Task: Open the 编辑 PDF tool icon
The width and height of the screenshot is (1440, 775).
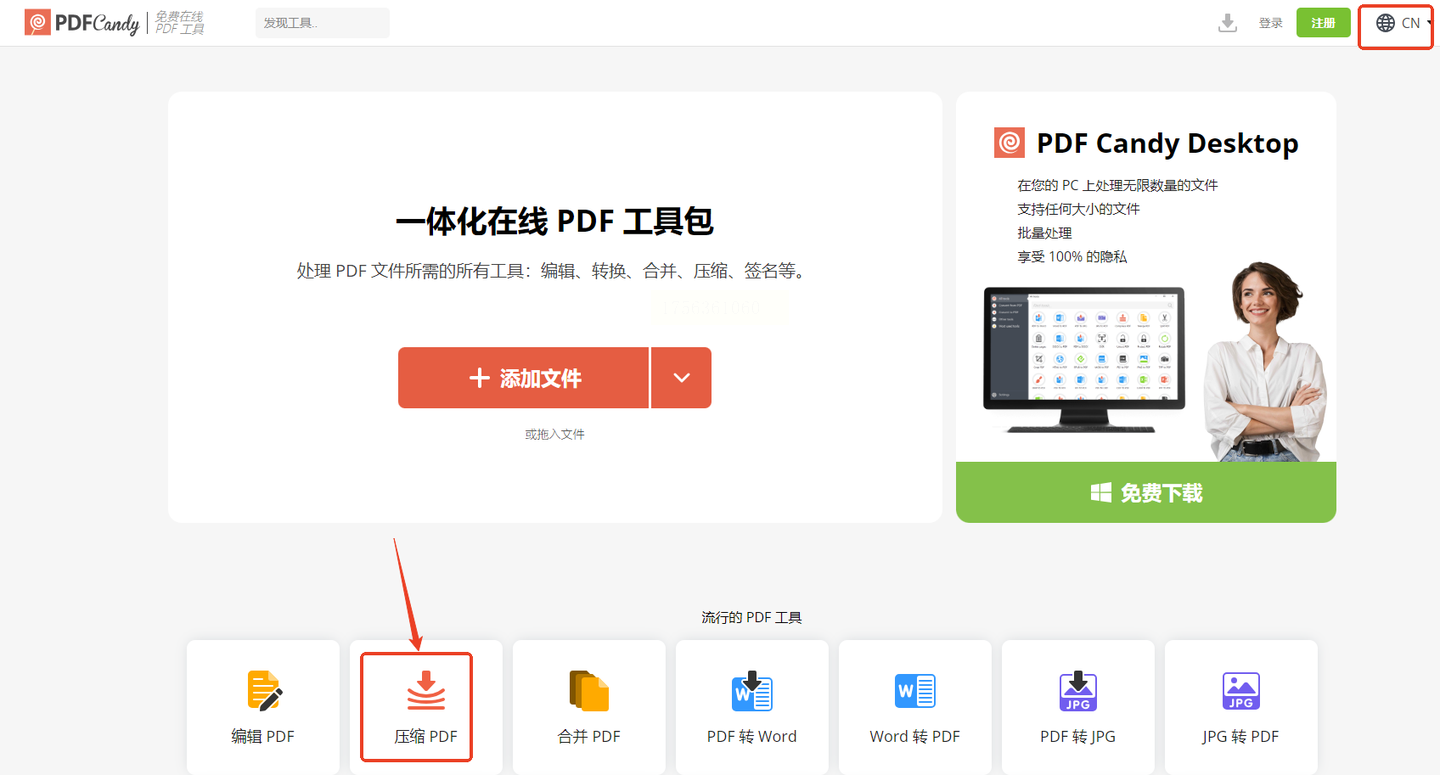Action: (x=264, y=691)
